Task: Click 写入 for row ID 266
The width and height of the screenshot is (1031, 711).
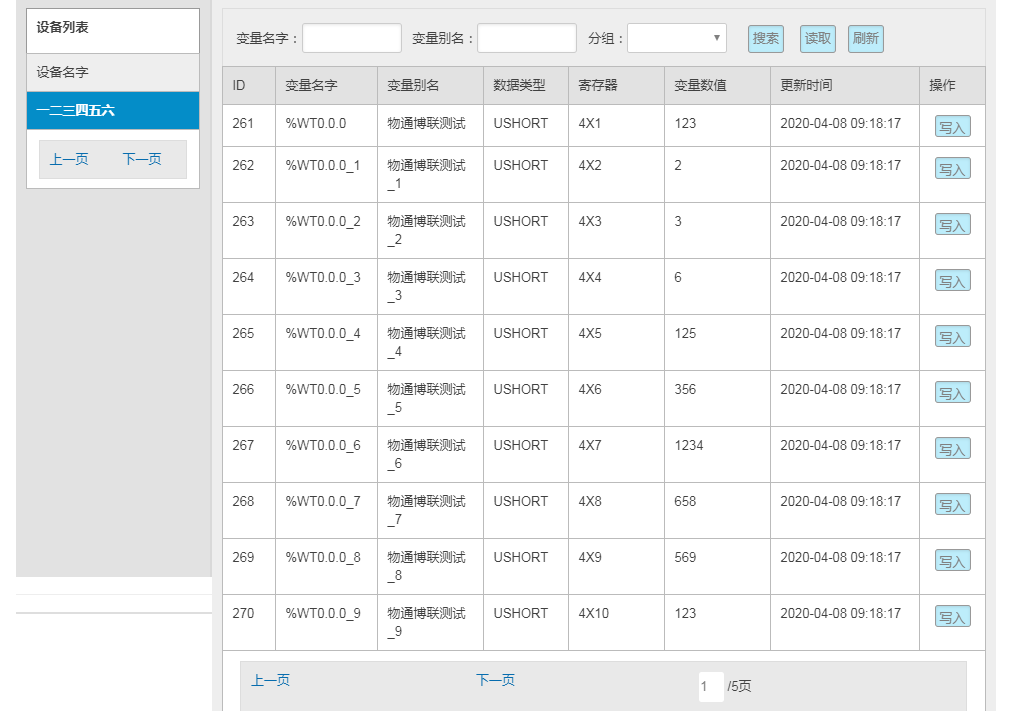Action: click(952, 393)
